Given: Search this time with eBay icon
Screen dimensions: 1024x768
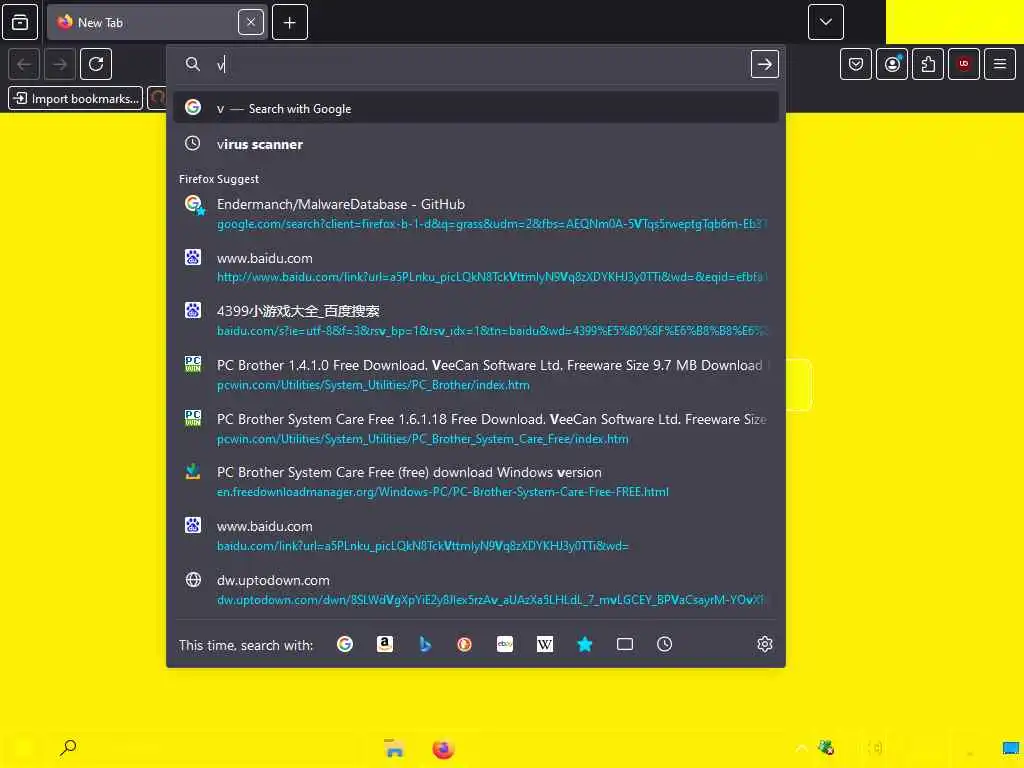Looking at the screenshot, I should pyautogui.click(x=505, y=645).
